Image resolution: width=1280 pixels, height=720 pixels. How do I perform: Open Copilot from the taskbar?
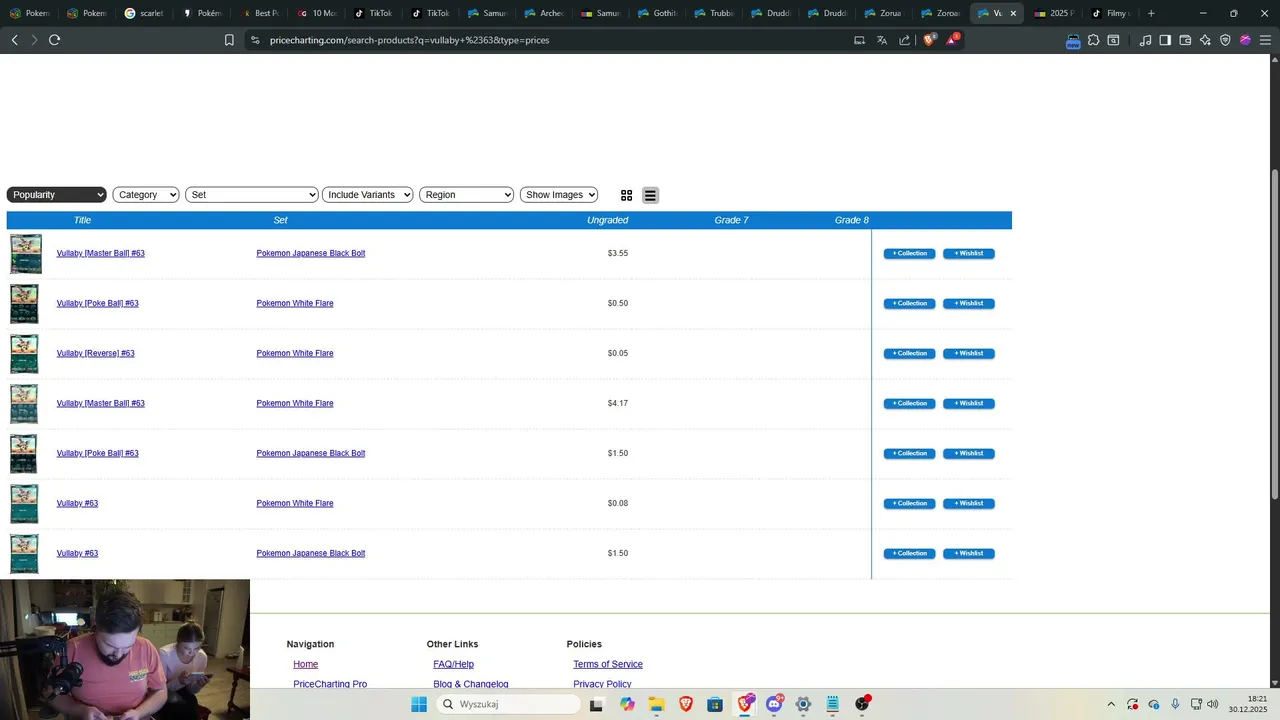627,704
